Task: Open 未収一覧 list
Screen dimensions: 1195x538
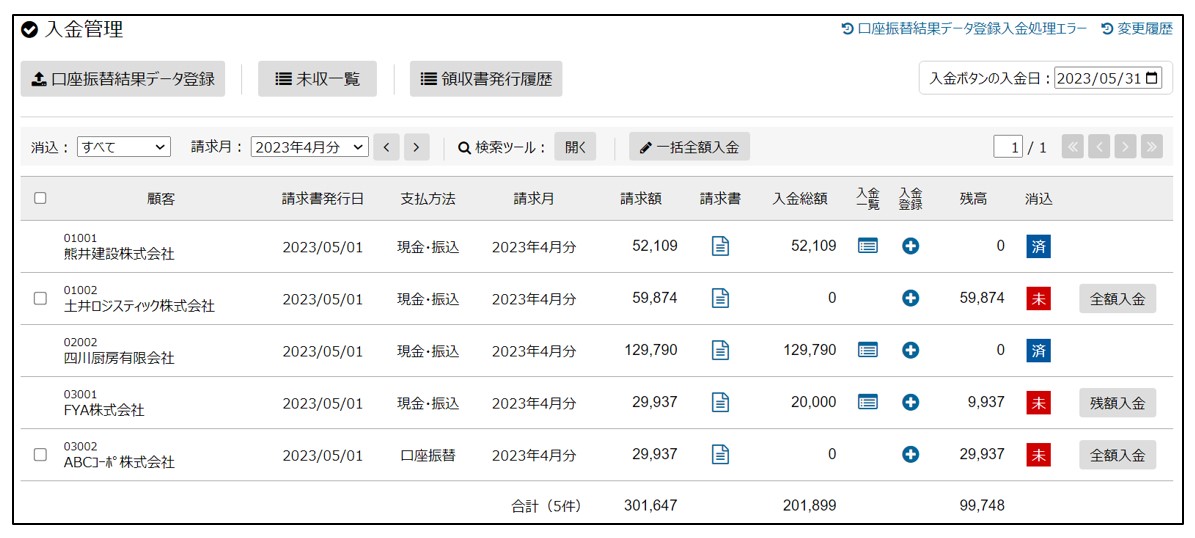Action: click(x=317, y=79)
